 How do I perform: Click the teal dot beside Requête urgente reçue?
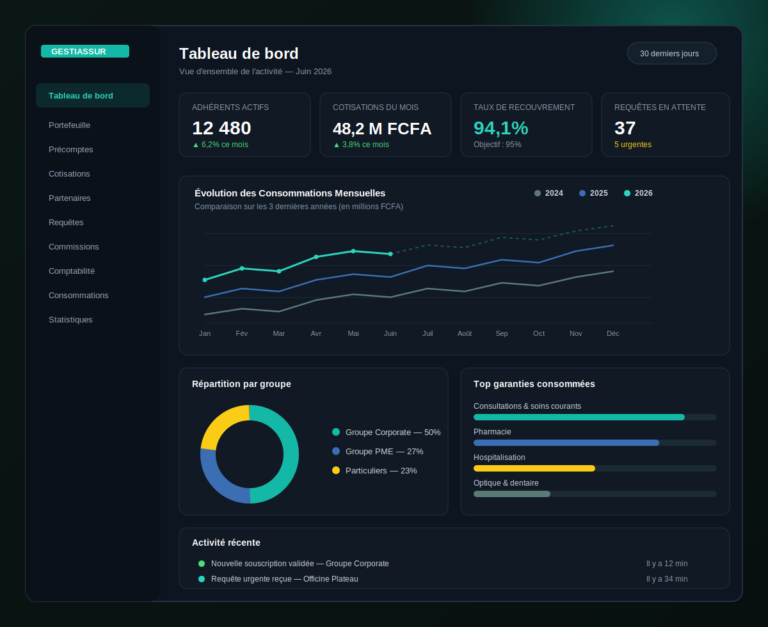pyautogui.click(x=201, y=579)
